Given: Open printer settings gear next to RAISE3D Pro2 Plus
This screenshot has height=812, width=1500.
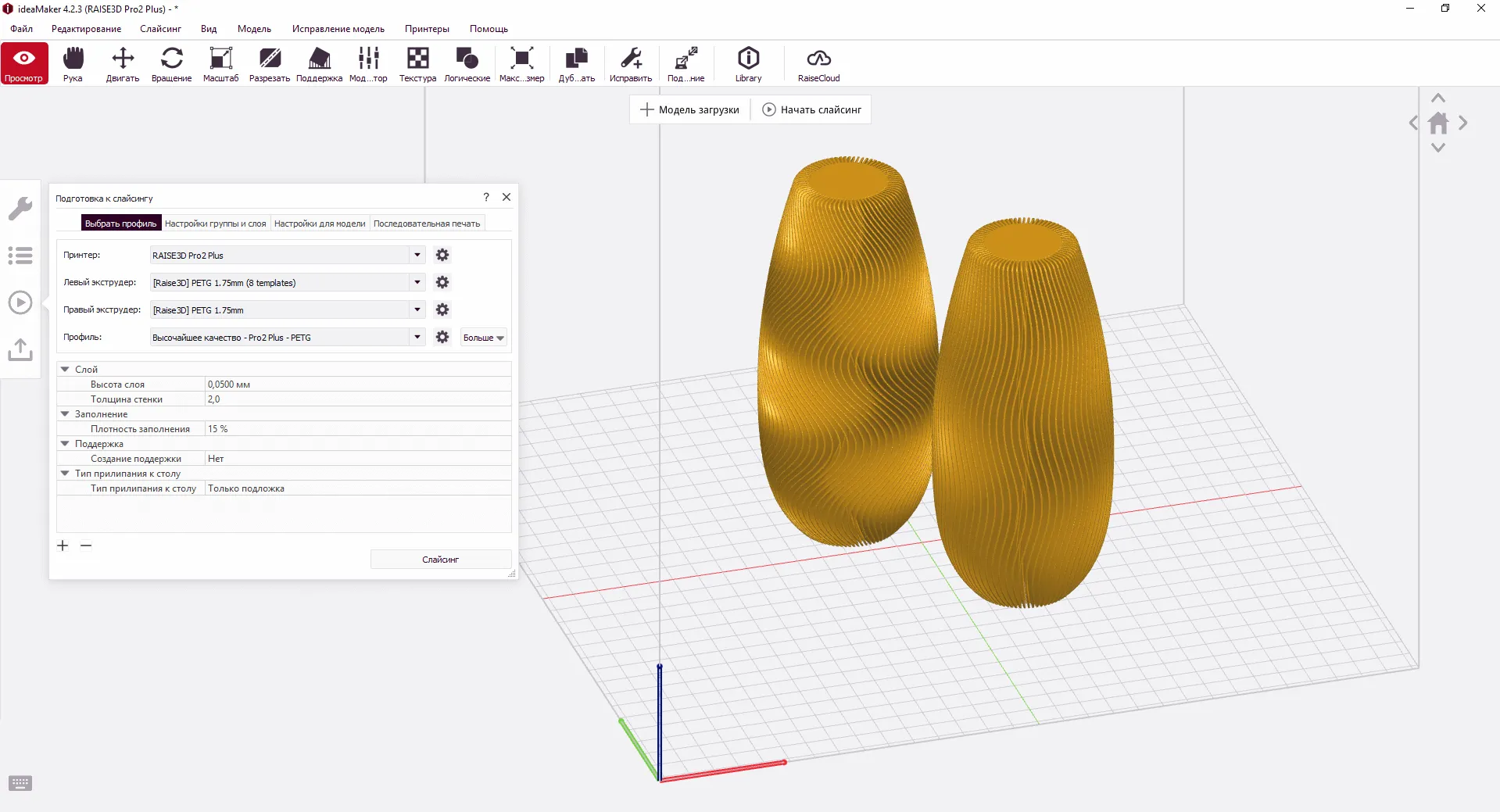Looking at the screenshot, I should point(442,255).
